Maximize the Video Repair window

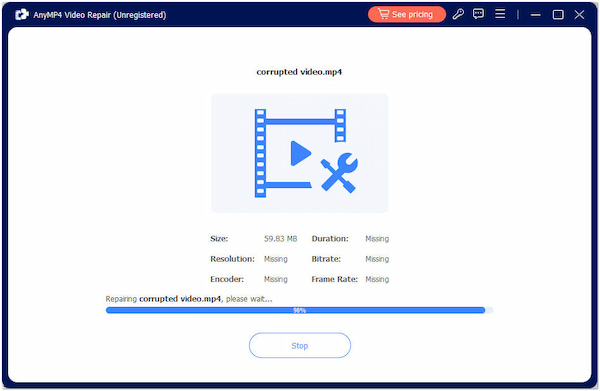[558, 15]
